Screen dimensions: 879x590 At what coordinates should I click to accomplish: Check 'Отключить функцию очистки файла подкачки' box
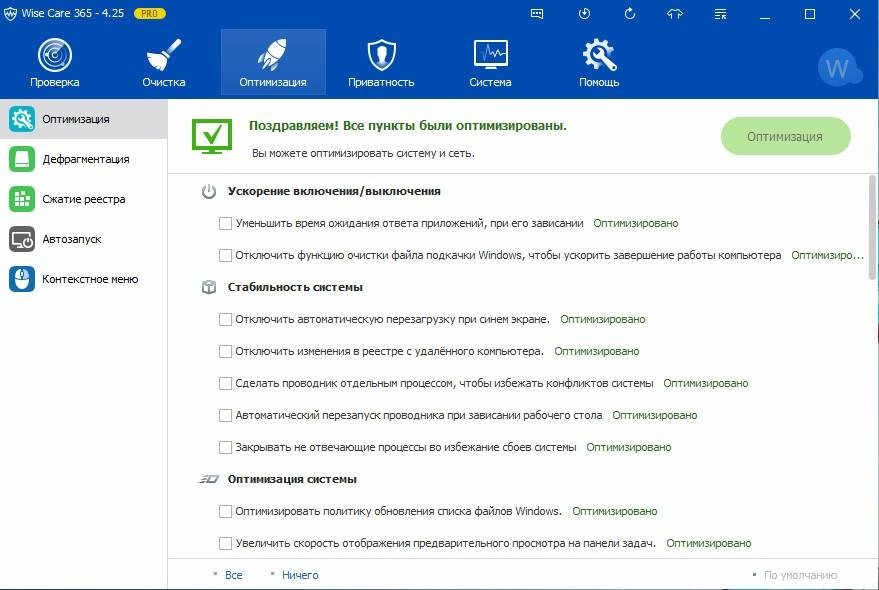coord(225,255)
